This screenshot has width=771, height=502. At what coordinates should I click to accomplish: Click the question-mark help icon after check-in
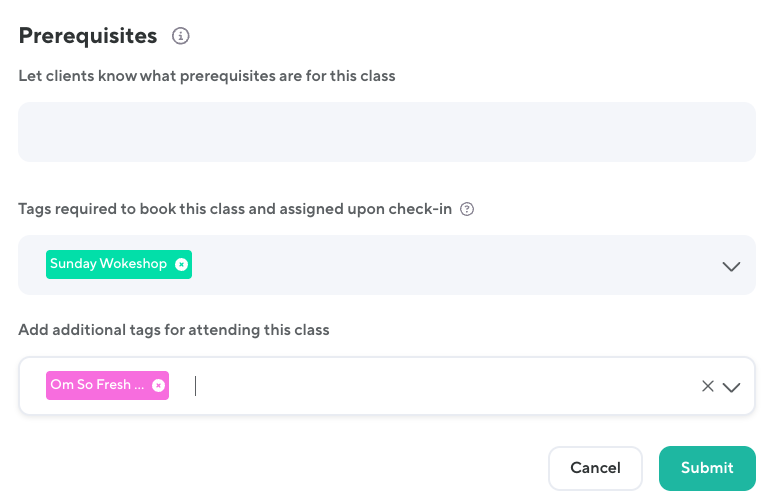[x=466, y=210]
